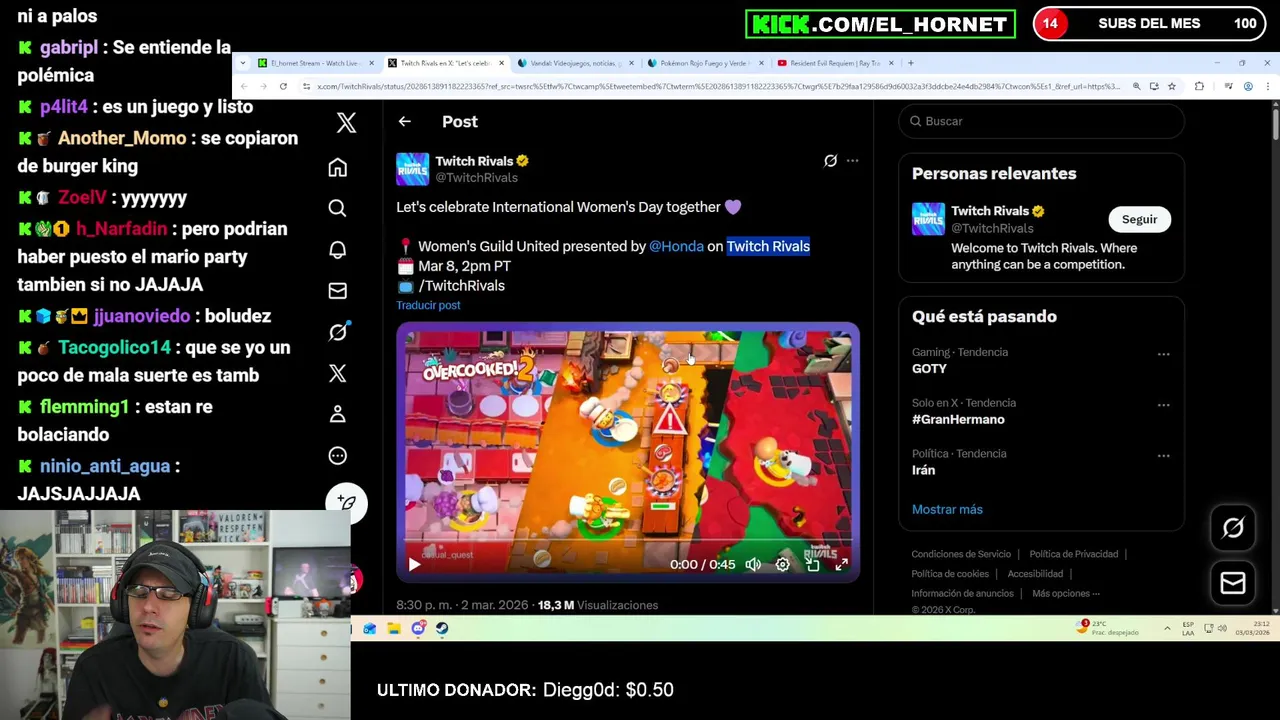This screenshot has height=720, width=1280.
Task: Show hidden tray icons chevron
Action: [x=1167, y=629]
